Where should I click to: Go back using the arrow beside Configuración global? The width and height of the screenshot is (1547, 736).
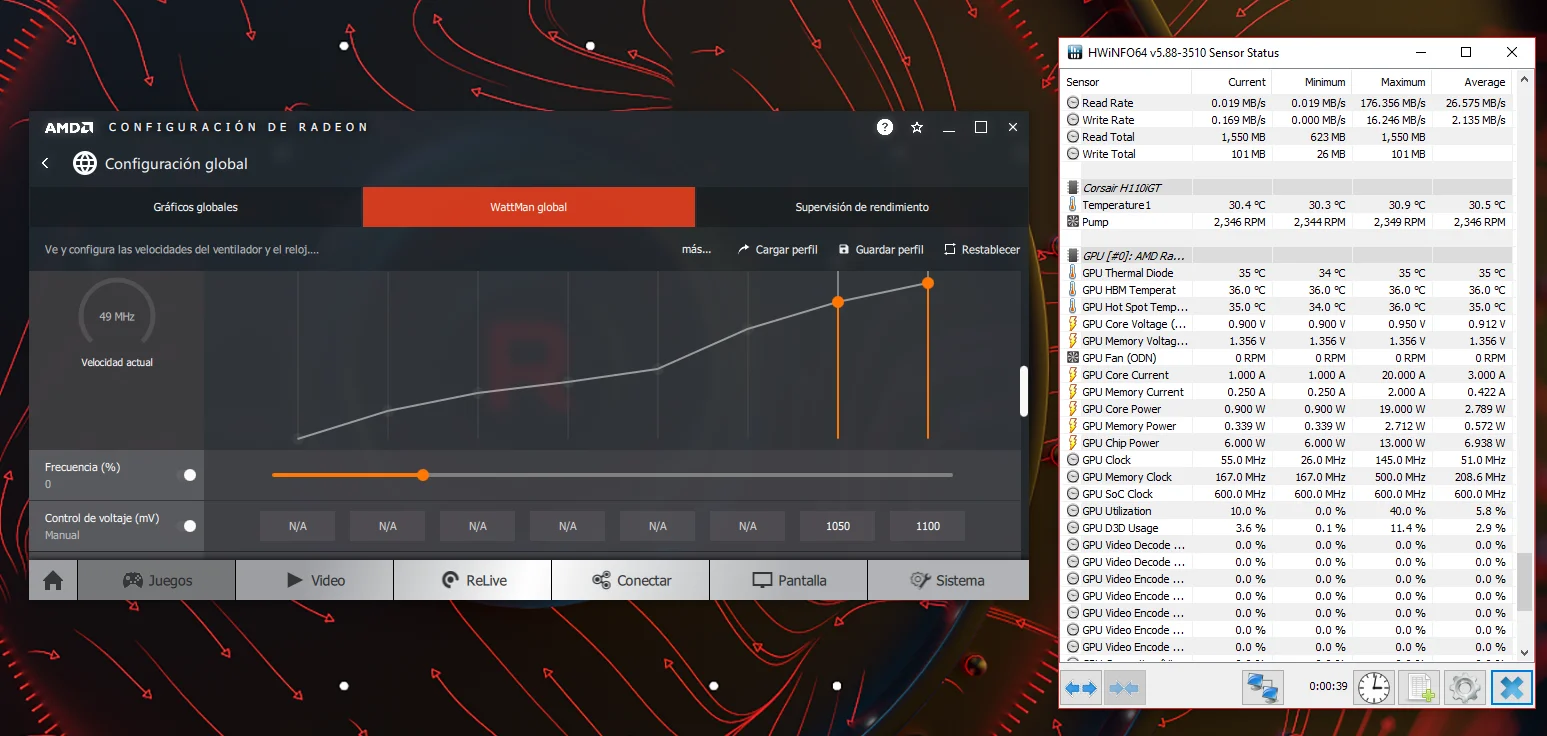point(46,163)
